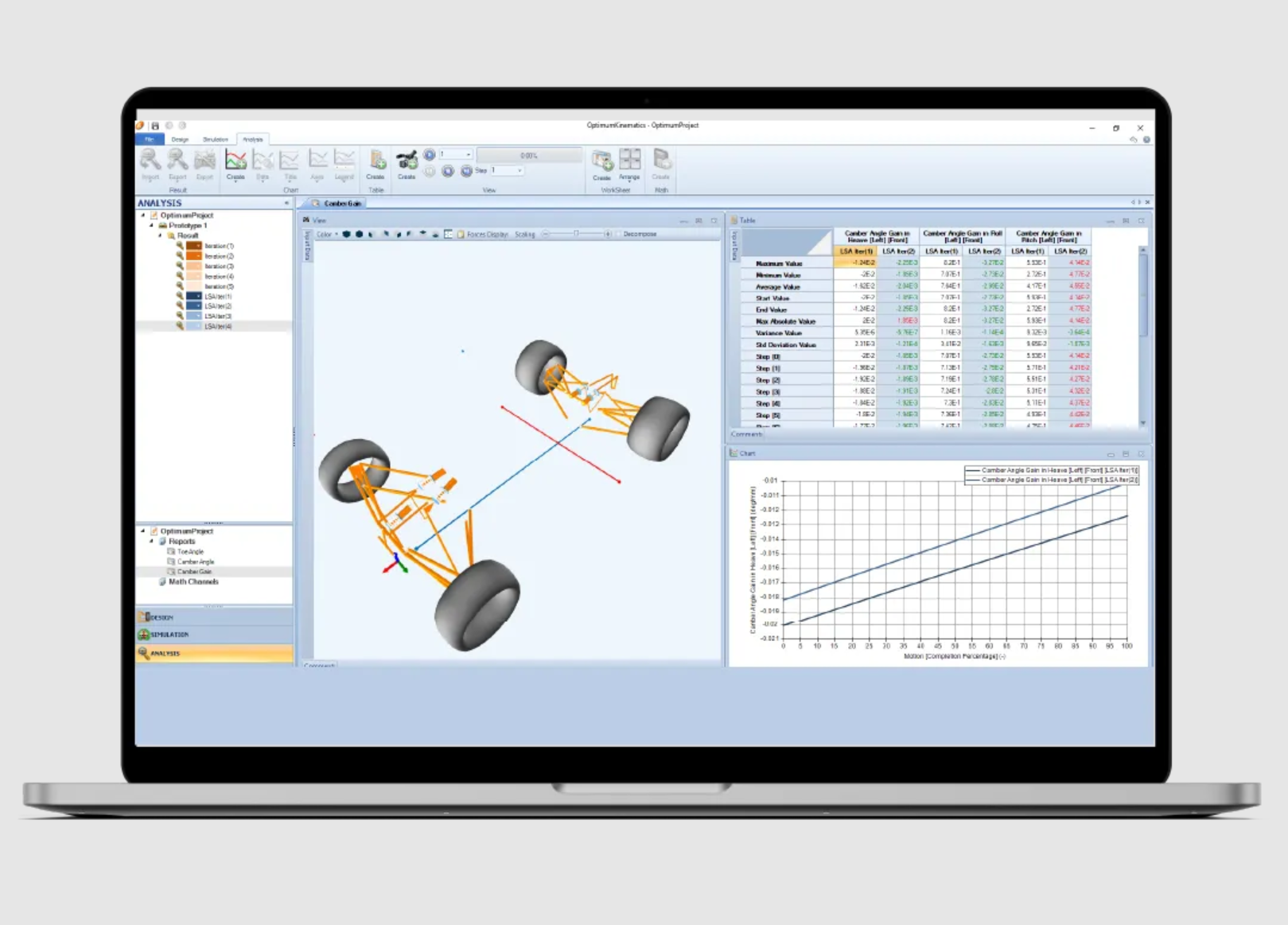The image size is (1288, 925).
Task: Collapse the Result folder node
Action: [160, 235]
